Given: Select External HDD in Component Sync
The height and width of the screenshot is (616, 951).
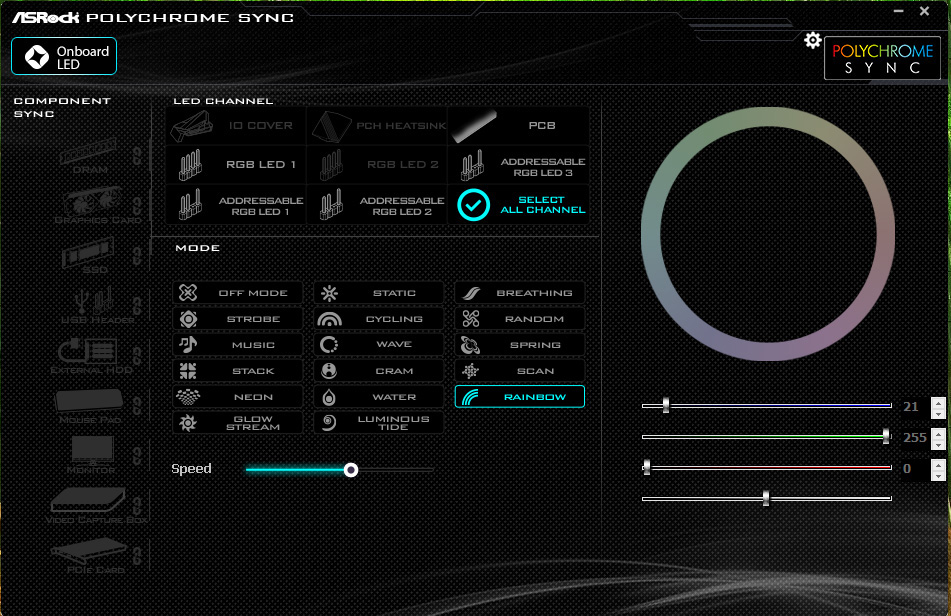Looking at the screenshot, I should click(x=91, y=357).
